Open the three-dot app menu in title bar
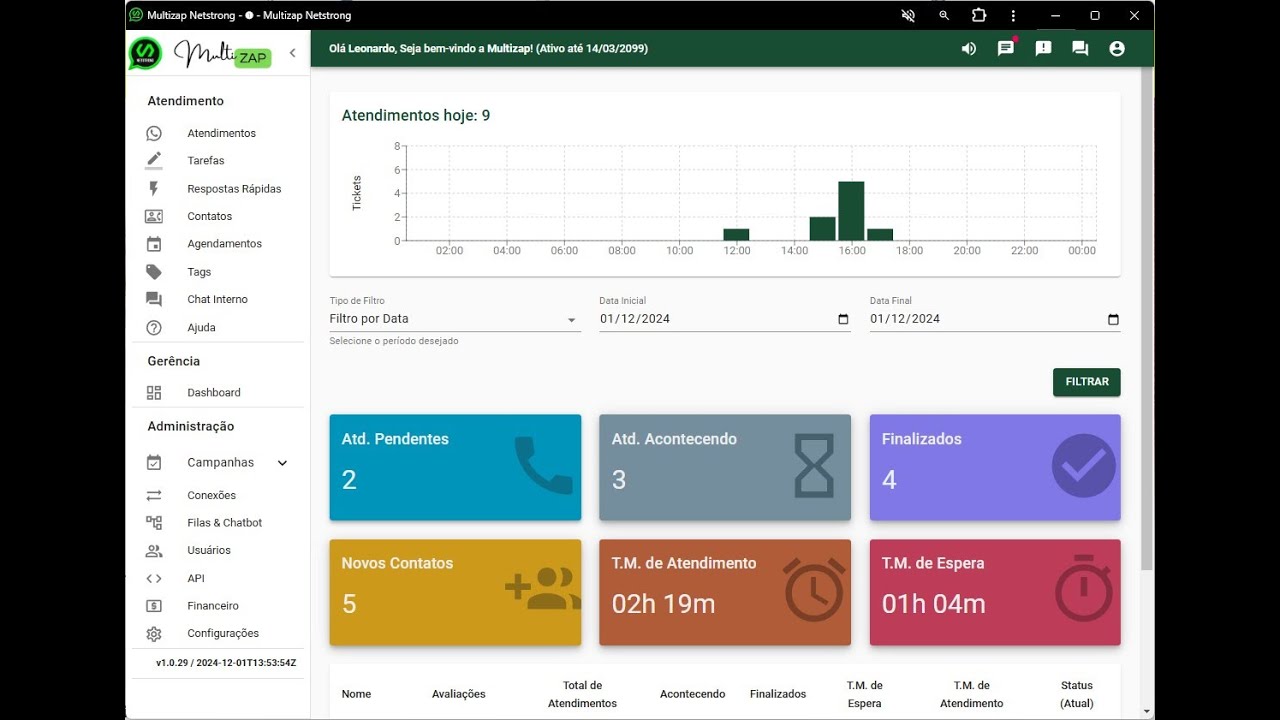Viewport: 1280px width, 720px height. [x=1013, y=16]
